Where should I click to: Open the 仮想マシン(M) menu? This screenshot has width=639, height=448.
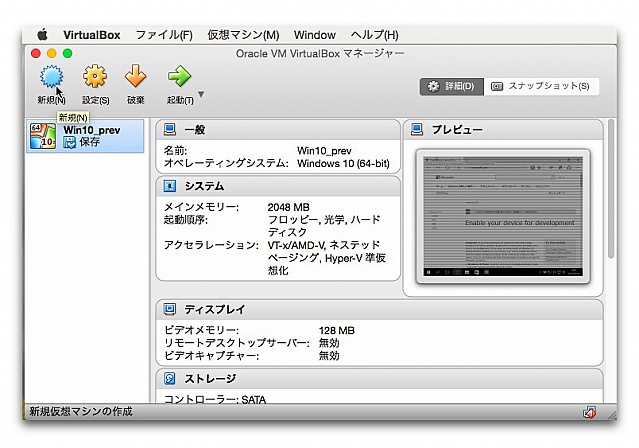click(x=243, y=35)
